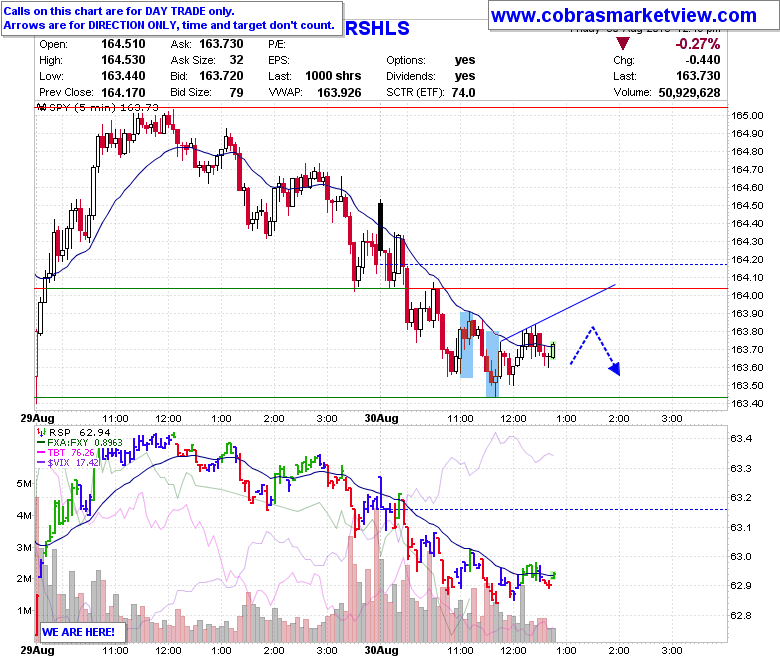Image resolution: width=780 pixels, height=659 pixels.
Task: Click the RSP 62.94 legend entry
Action: [79, 432]
